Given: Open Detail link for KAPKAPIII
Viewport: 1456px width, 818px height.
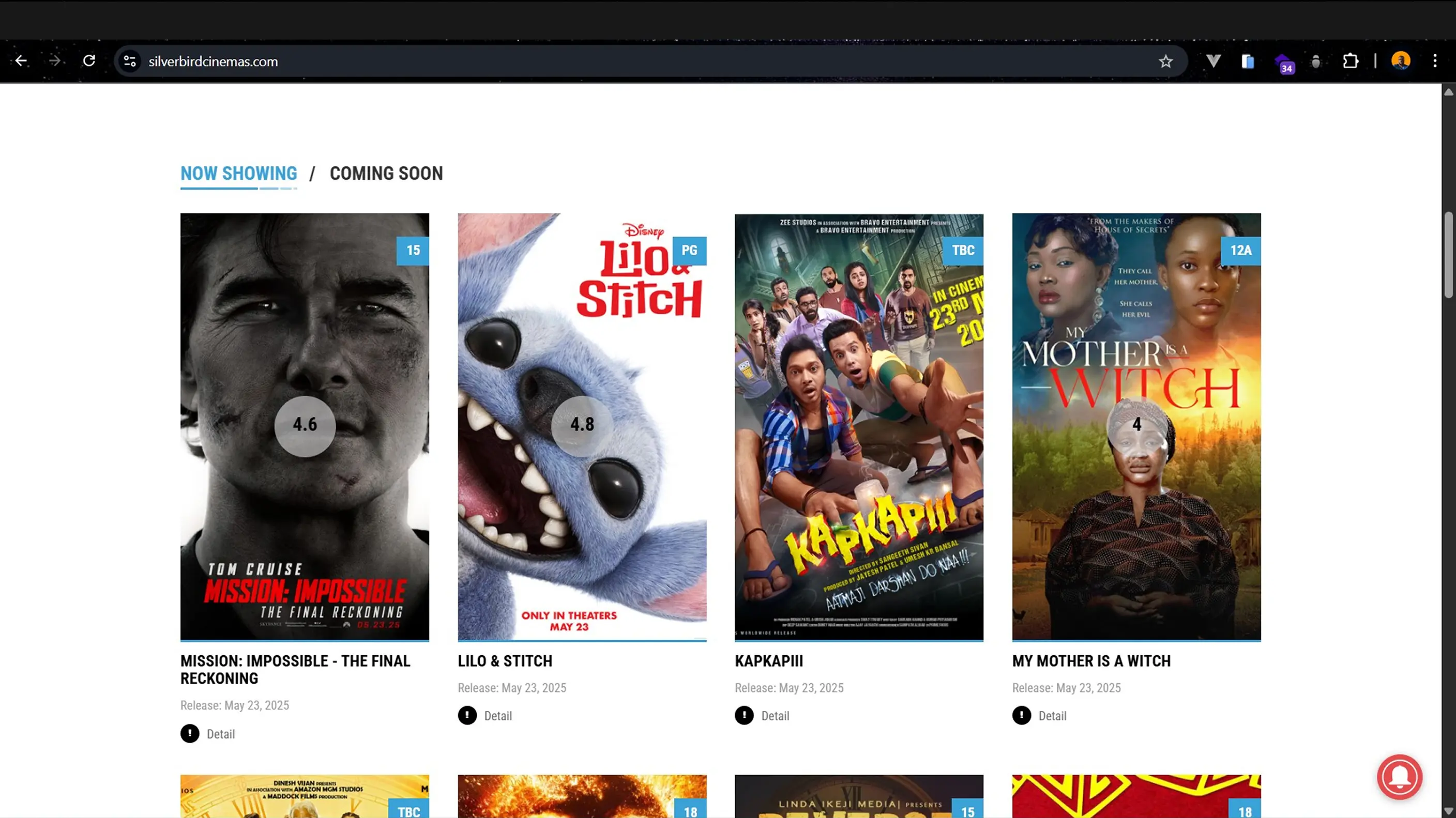Looking at the screenshot, I should tap(775, 716).
